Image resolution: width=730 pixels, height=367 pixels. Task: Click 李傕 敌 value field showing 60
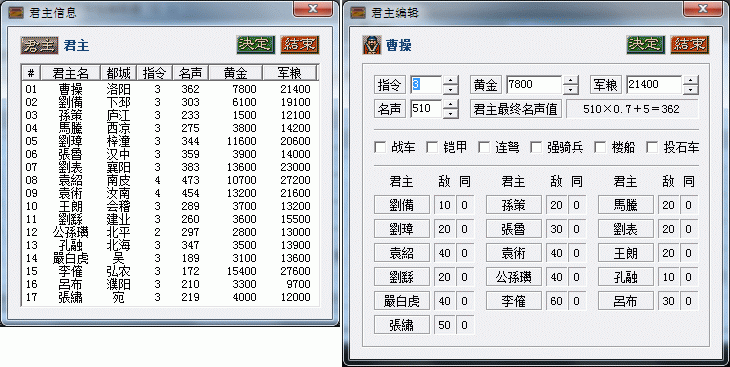tap(556, 301)
